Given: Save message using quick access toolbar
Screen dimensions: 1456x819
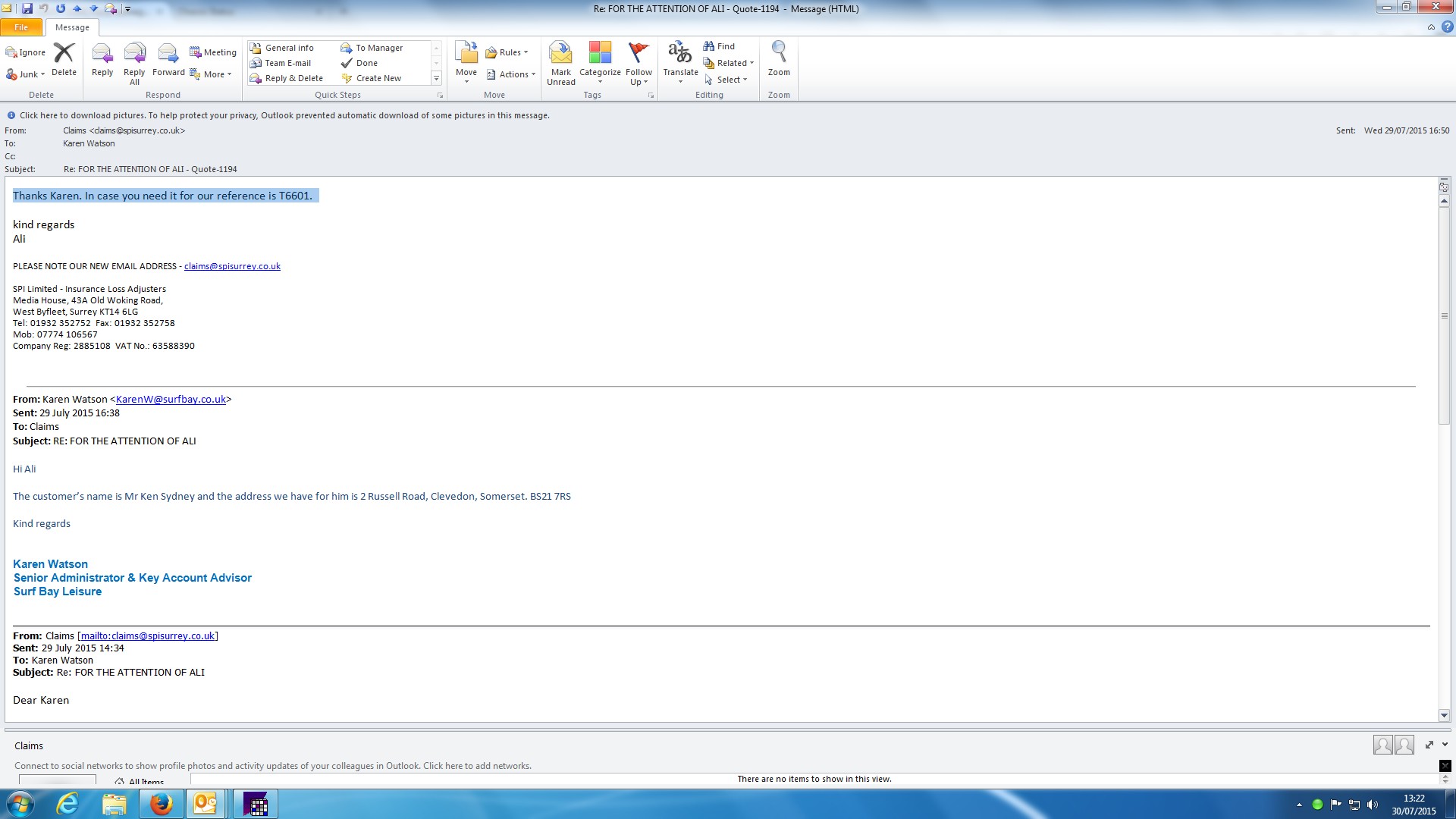Looking at the screenshot, I should 27,8.
